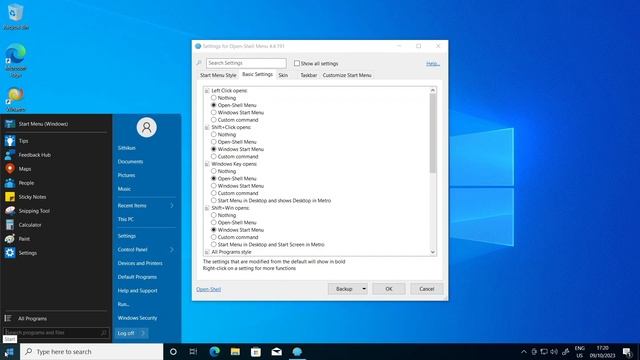This screenshot has width=640, height=360.
Task: Open File Explorer from the taskbar
Action: pos(235,352)
